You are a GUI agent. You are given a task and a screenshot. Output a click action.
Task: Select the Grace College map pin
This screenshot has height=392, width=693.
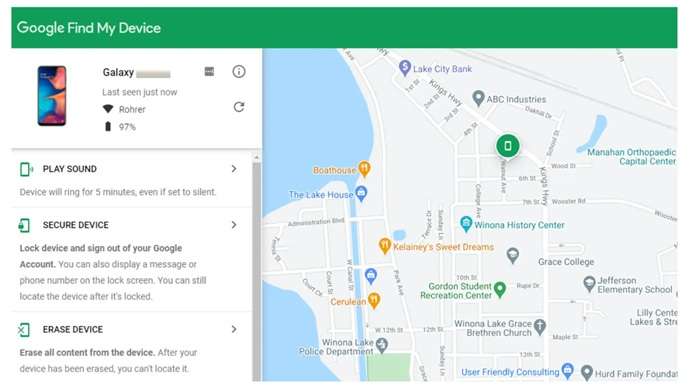coord(512,255)
